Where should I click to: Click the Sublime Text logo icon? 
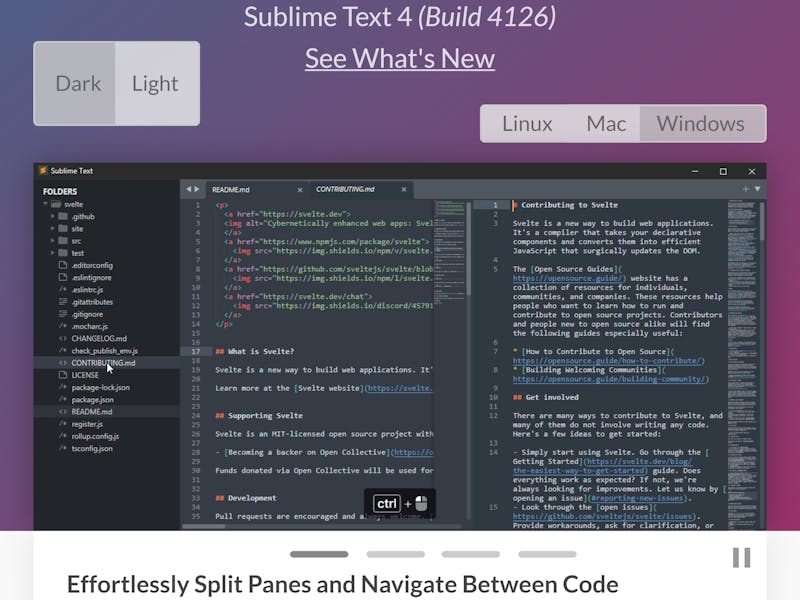click(43, 171)
